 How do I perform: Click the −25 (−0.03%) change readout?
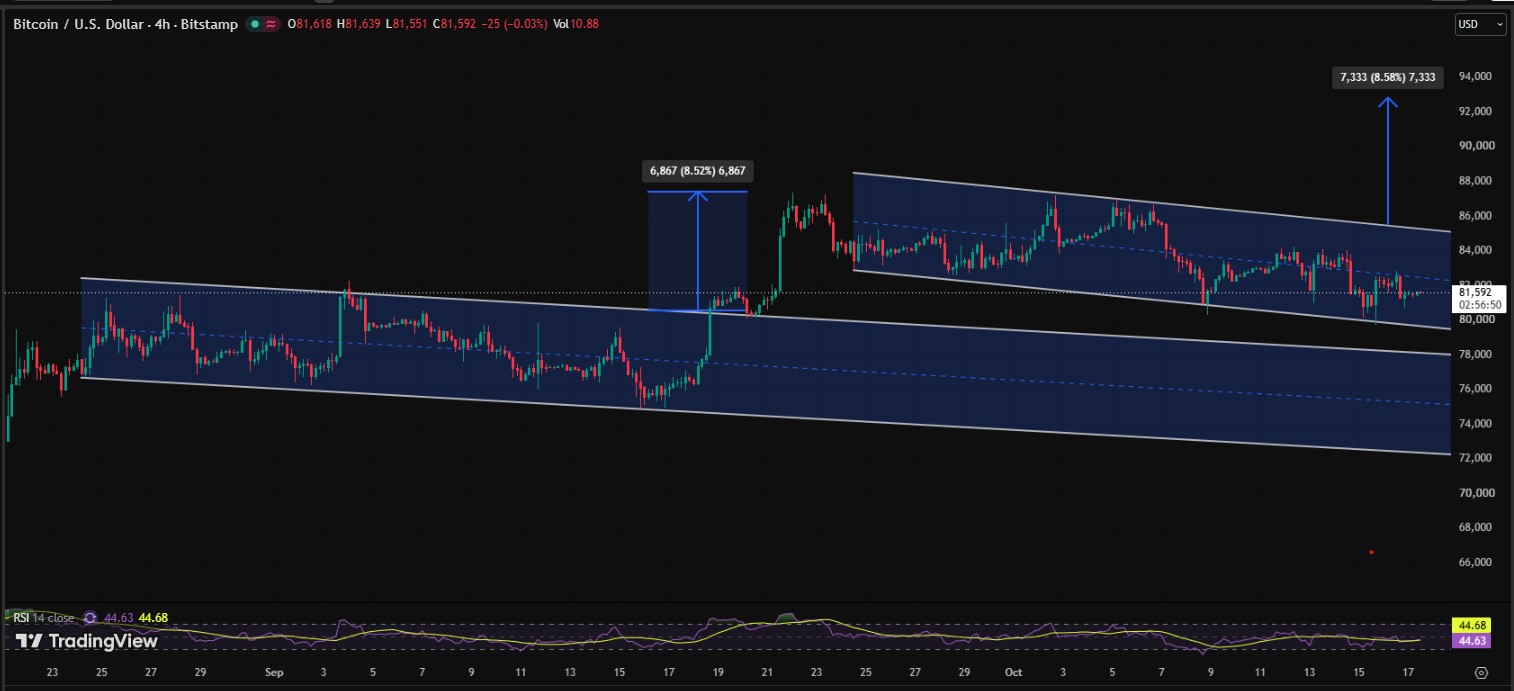(x=514, y=24)
